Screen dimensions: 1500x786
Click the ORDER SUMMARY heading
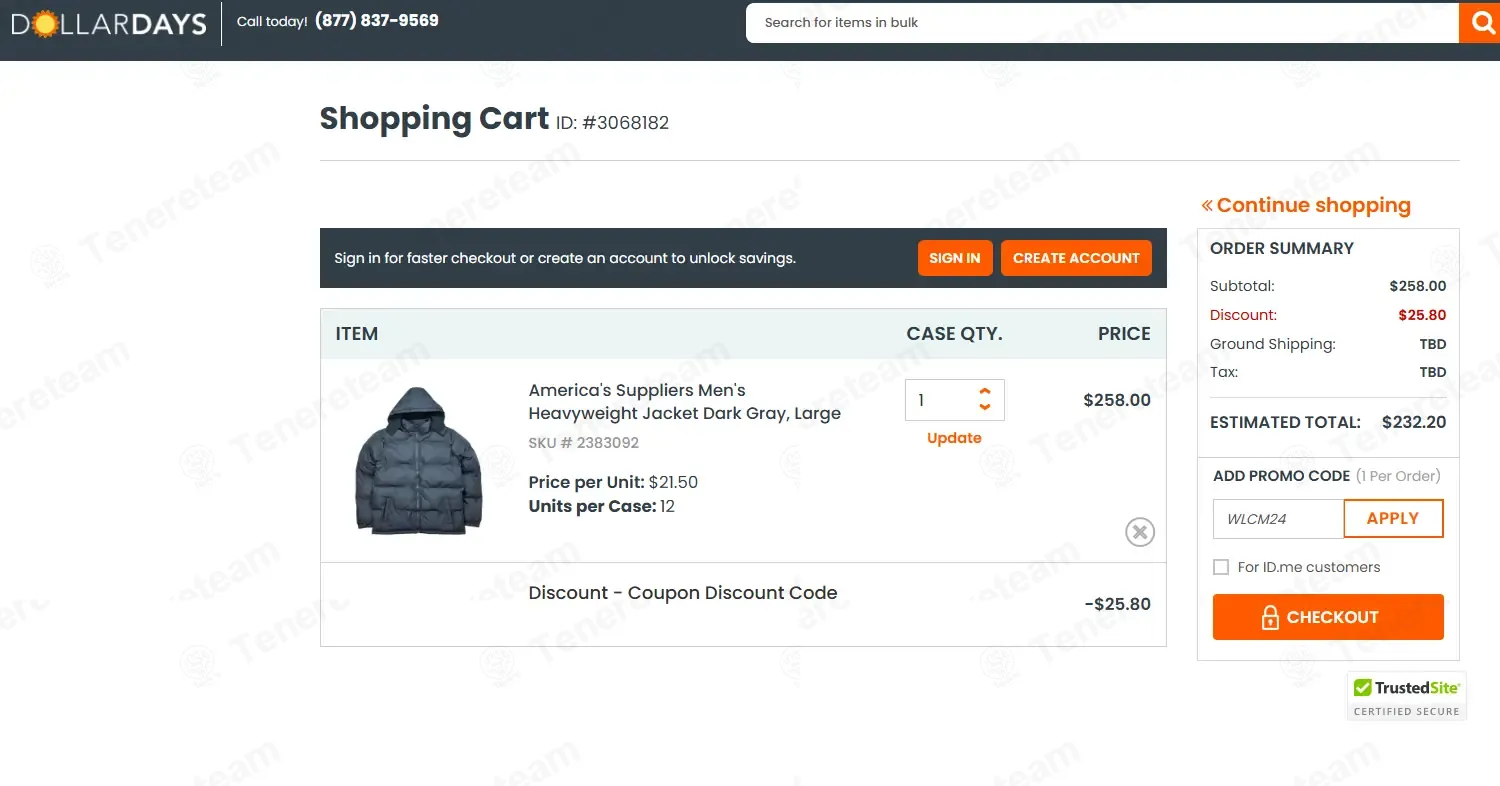click(1282, 248)
